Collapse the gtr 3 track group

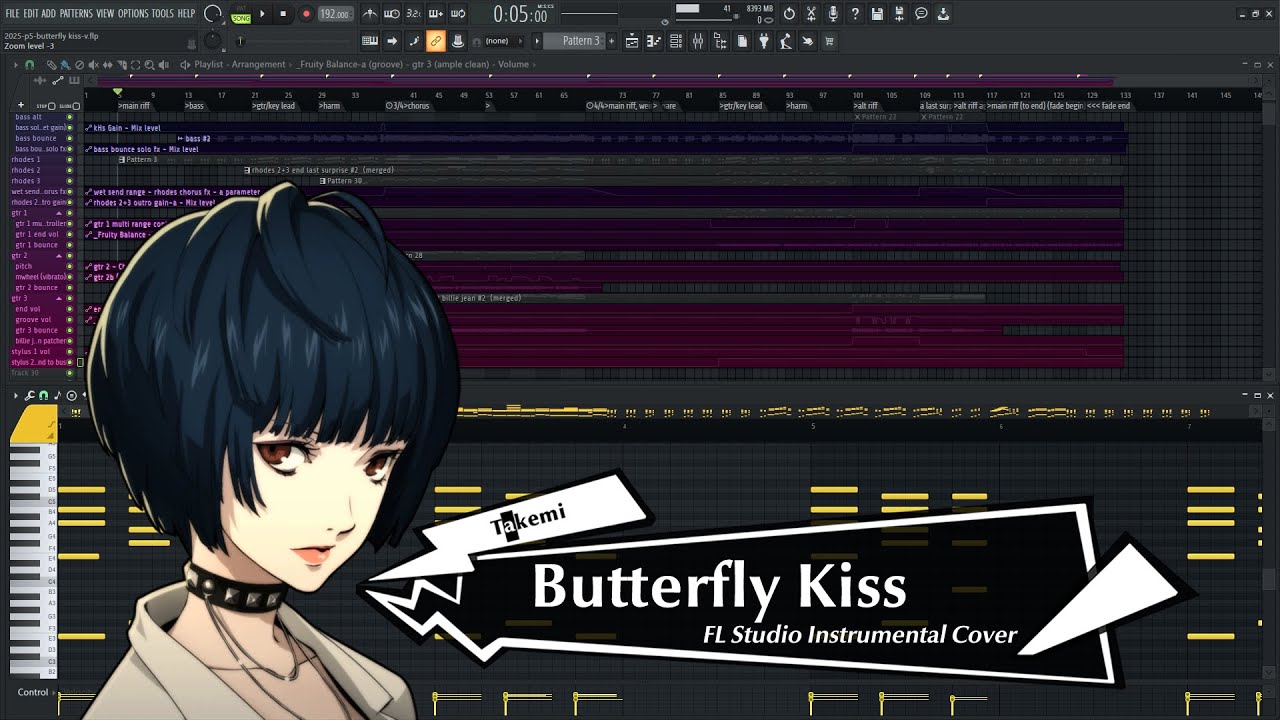point(58,298)
